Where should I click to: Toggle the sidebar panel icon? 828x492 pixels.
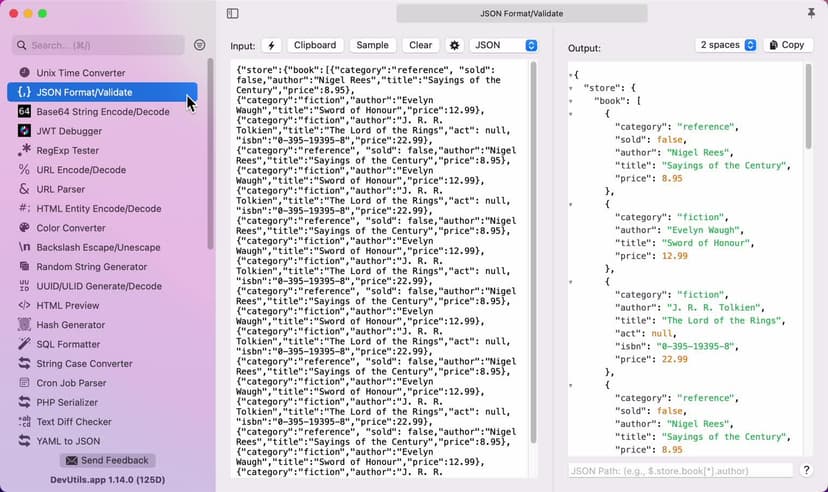[x=232, y=13]
